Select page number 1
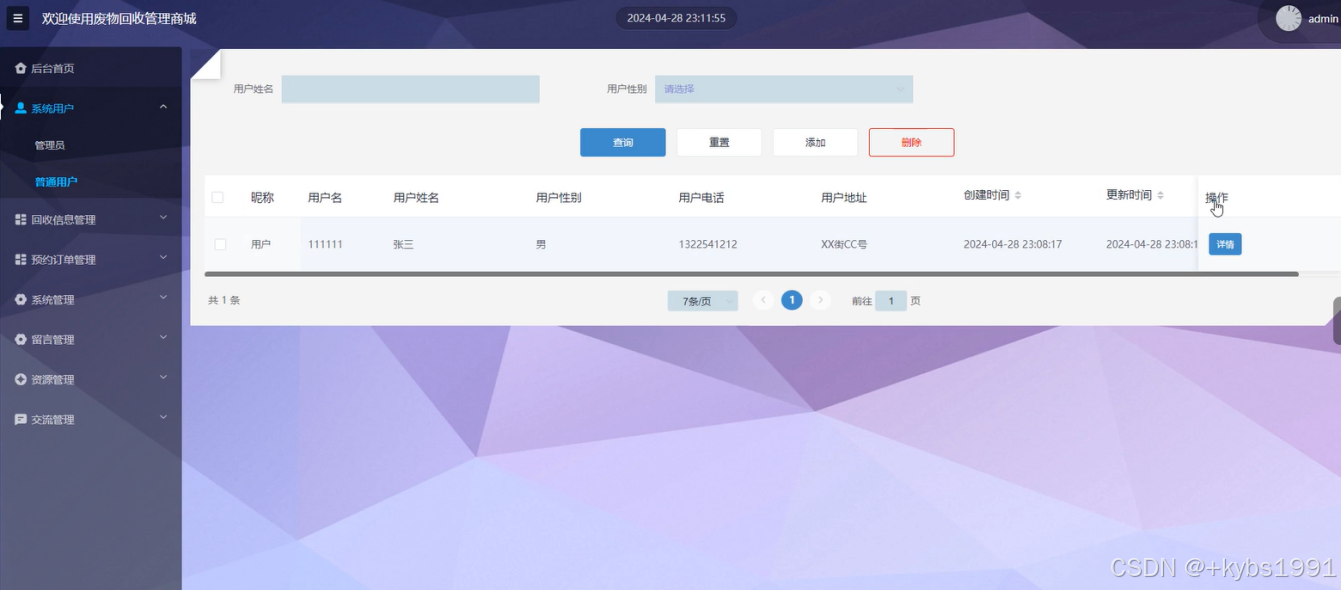Viewport: 1341px width, 590px height. [x=791, y=300]
